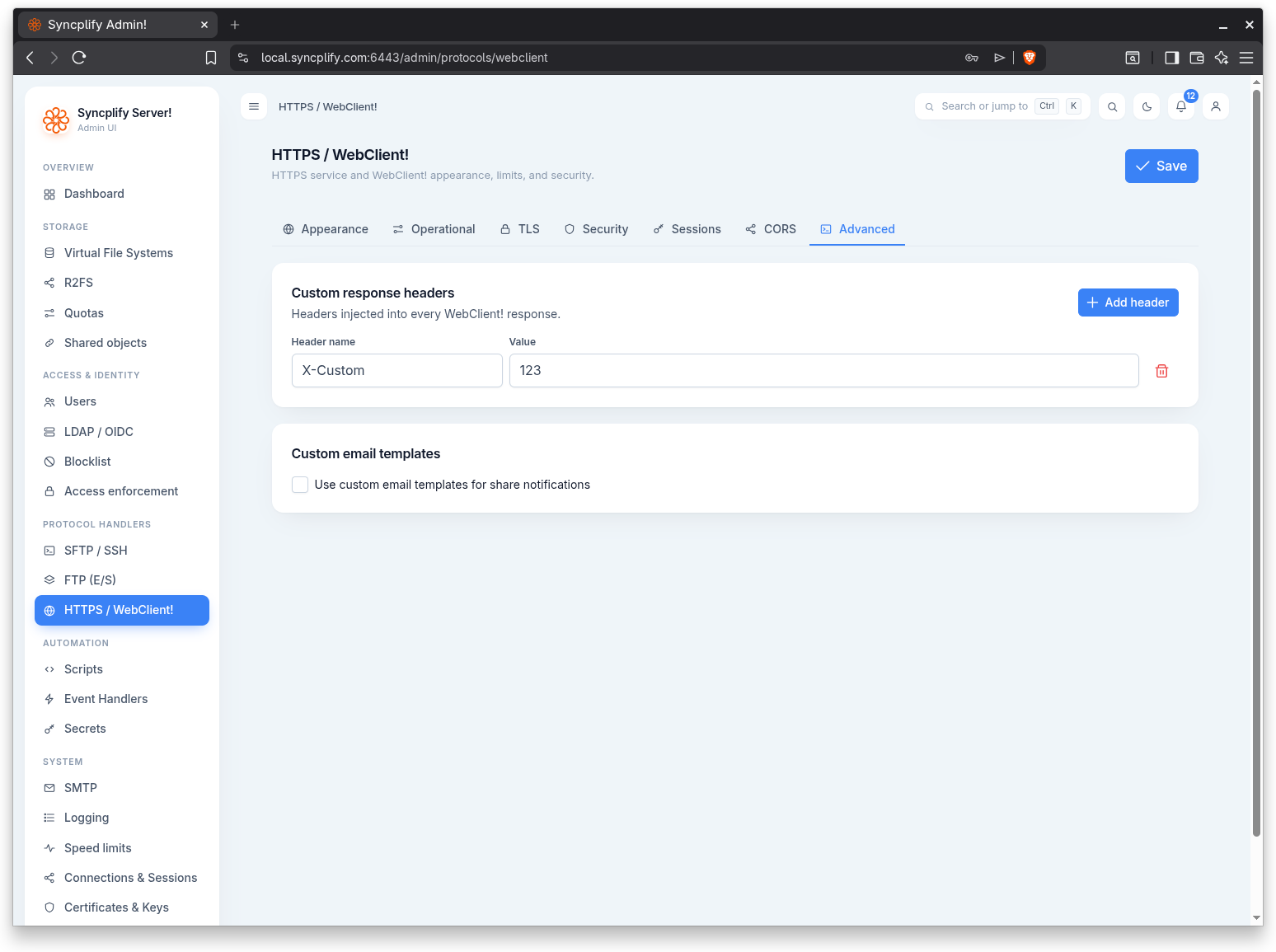The image size is (1276, 952).
Task: Go to Speed limits
Action: [x=122, y=848]
